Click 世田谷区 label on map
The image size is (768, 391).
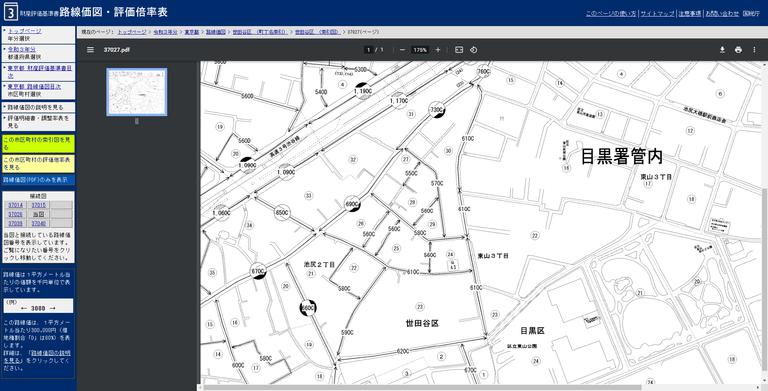click(x=422, y=323)
